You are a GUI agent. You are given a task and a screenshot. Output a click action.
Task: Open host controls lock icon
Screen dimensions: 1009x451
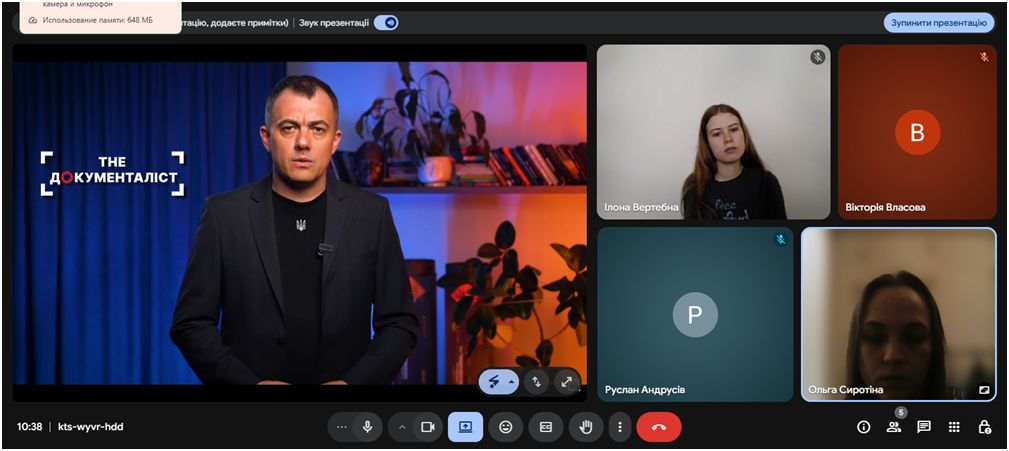984,427
